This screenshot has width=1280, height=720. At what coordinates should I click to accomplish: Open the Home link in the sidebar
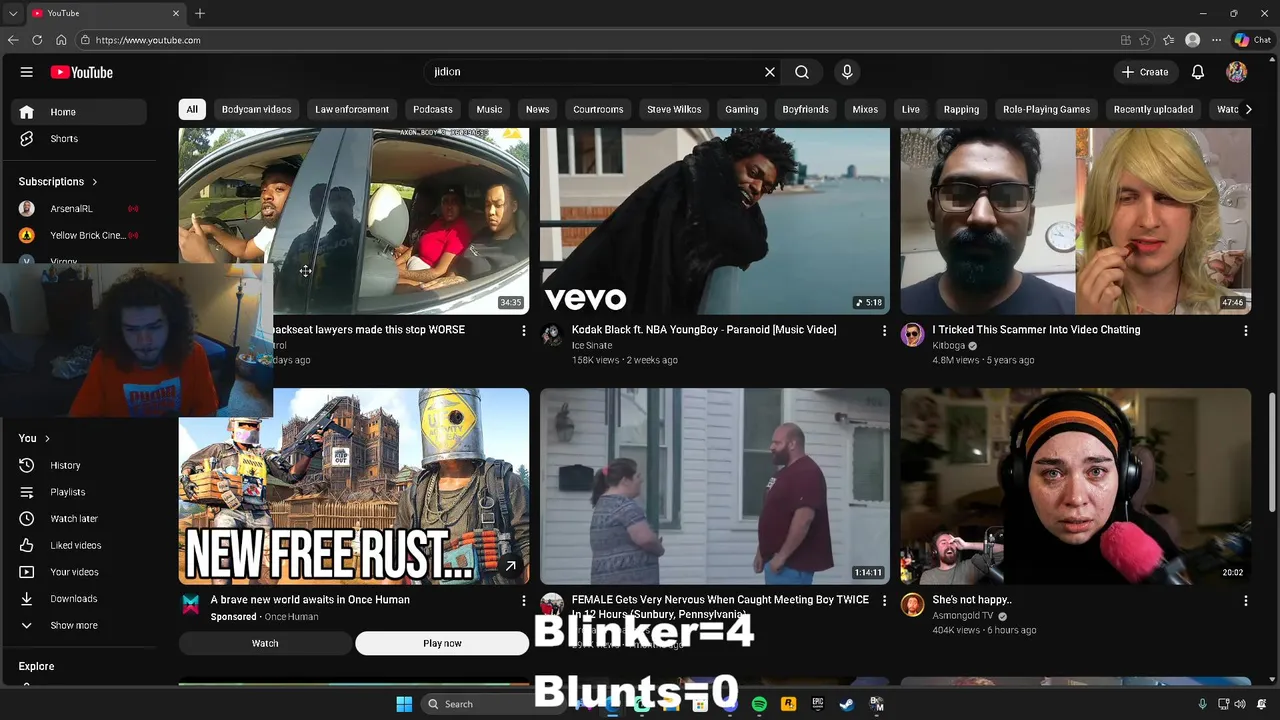point(80,112)
